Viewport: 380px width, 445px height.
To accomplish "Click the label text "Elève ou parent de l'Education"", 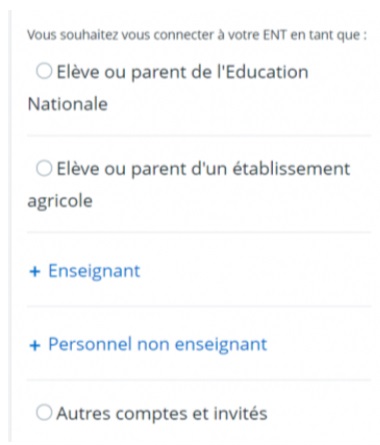I will pyautogui.click(x=182, y=72).
